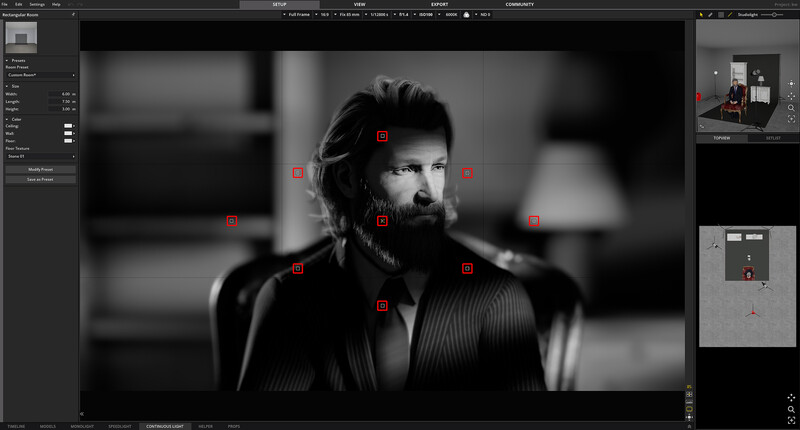Open the MODELS tab at bottom
The width and height of the screenshot is (800, 430).
click(47, 426)
